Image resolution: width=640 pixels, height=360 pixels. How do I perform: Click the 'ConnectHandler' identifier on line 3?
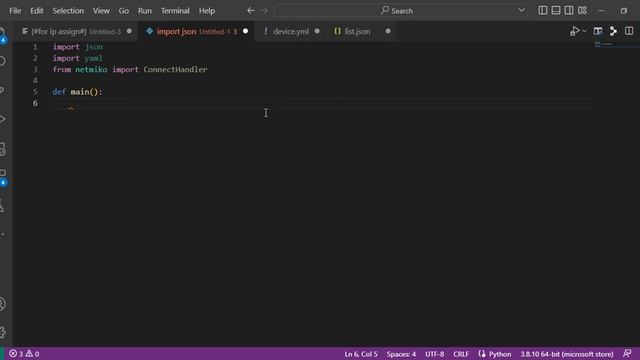[x=176, y=69]
